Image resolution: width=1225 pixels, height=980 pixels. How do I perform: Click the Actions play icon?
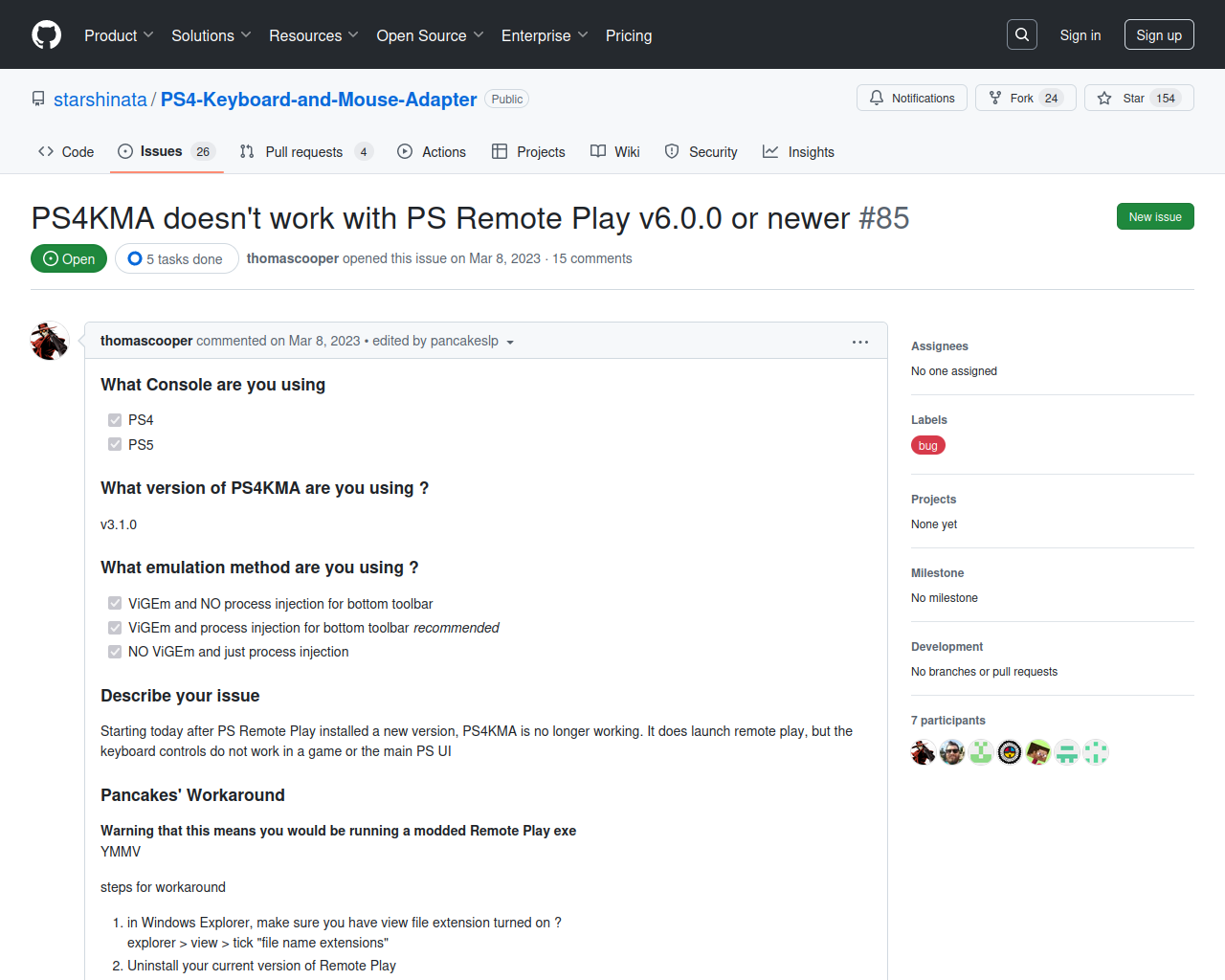pyautogui.click(x=405, y=151)
